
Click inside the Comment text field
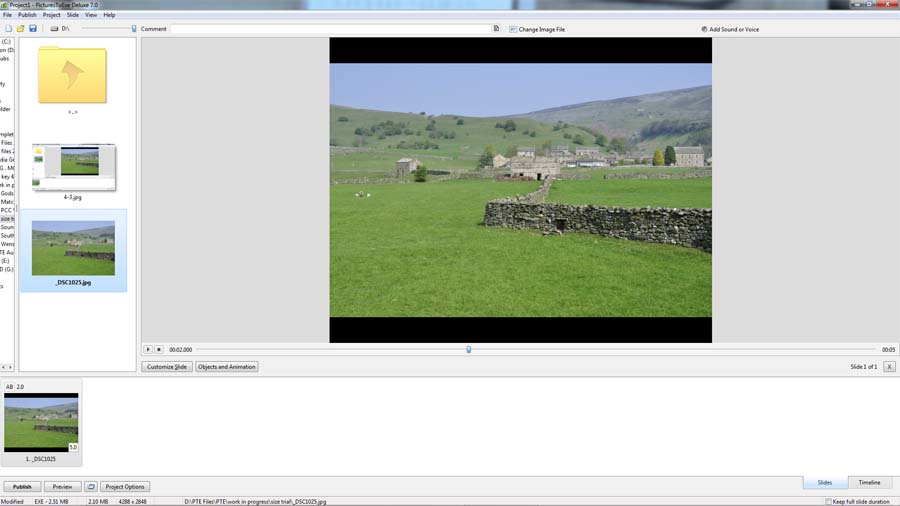(331, 29)
